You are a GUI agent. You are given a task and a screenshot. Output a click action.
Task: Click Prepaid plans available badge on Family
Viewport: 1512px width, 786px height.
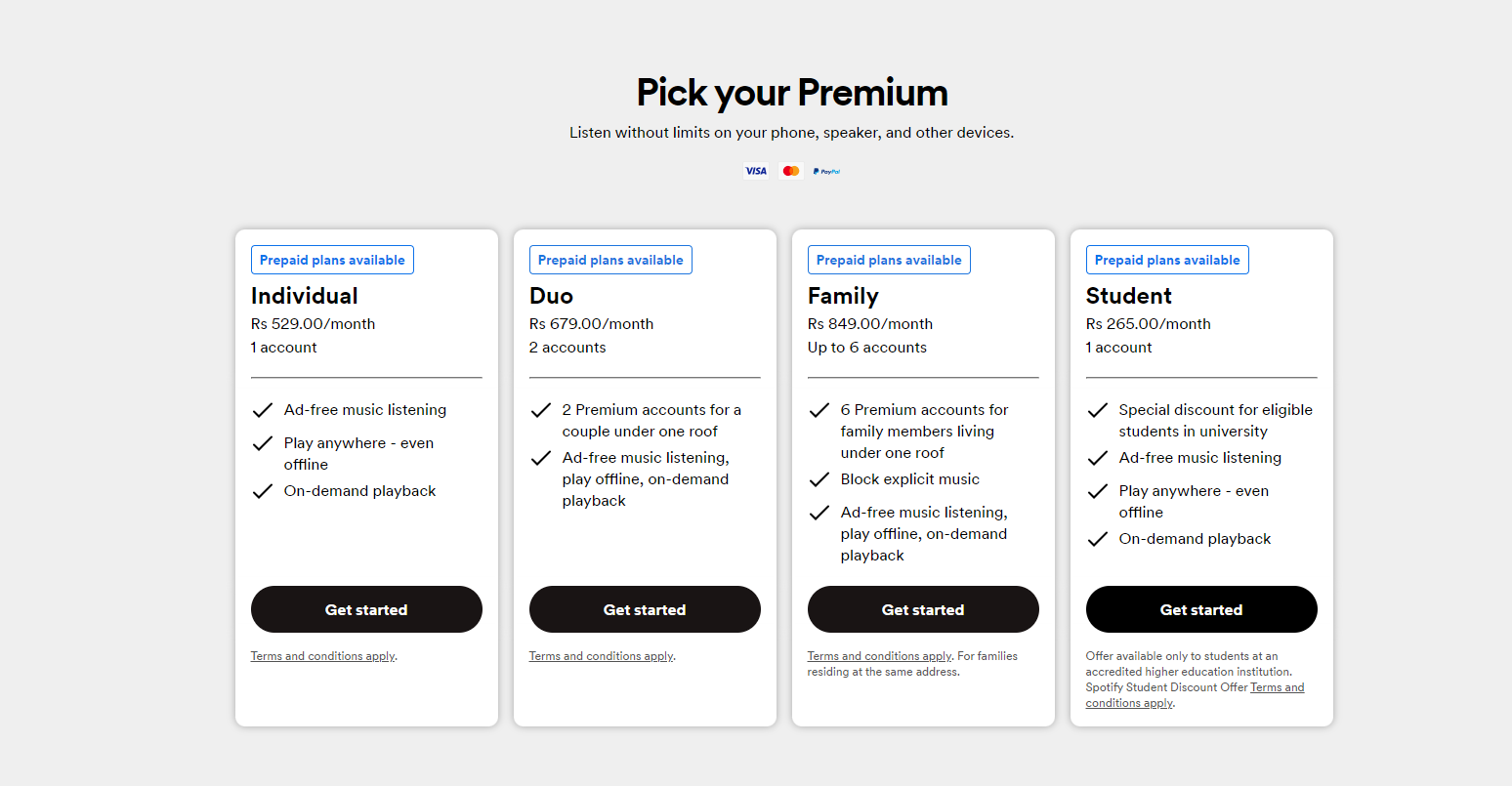point(889,260)
